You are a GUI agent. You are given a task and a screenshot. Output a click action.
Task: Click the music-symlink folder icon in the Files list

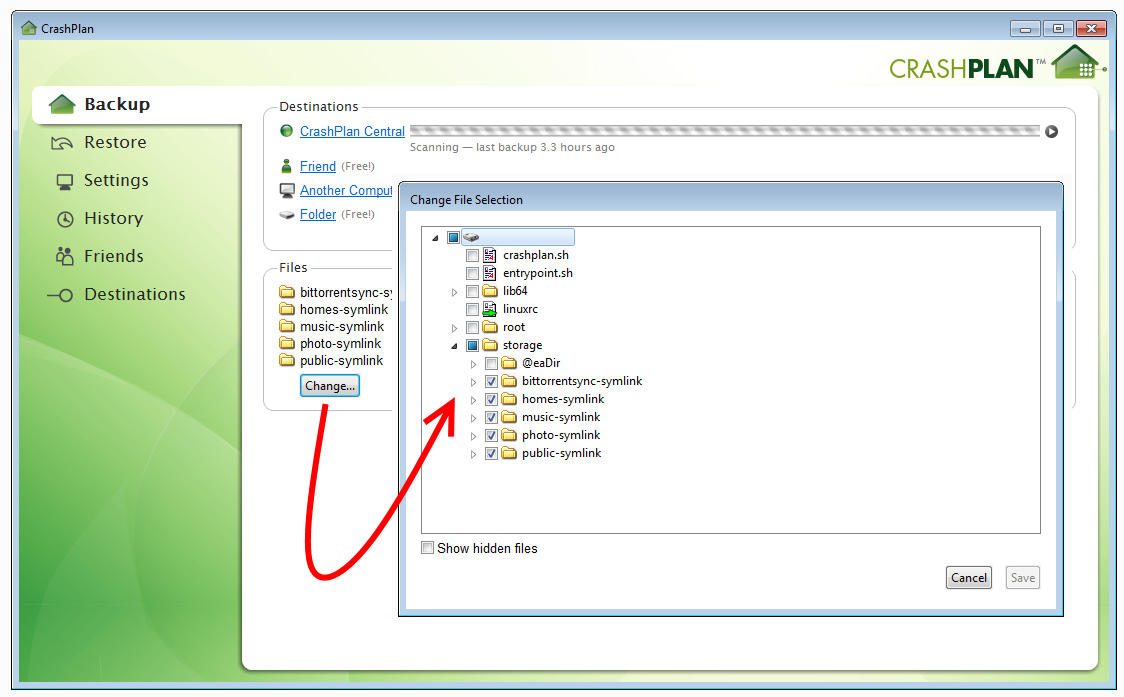(287, 326)
